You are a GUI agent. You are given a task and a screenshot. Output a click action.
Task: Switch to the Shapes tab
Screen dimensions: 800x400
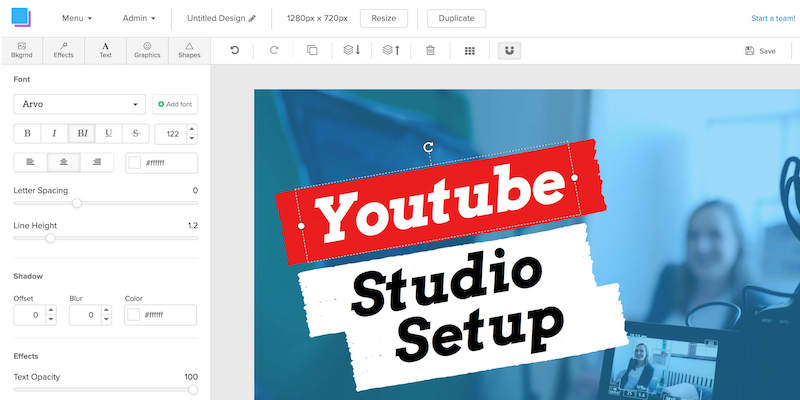(189, 50)
